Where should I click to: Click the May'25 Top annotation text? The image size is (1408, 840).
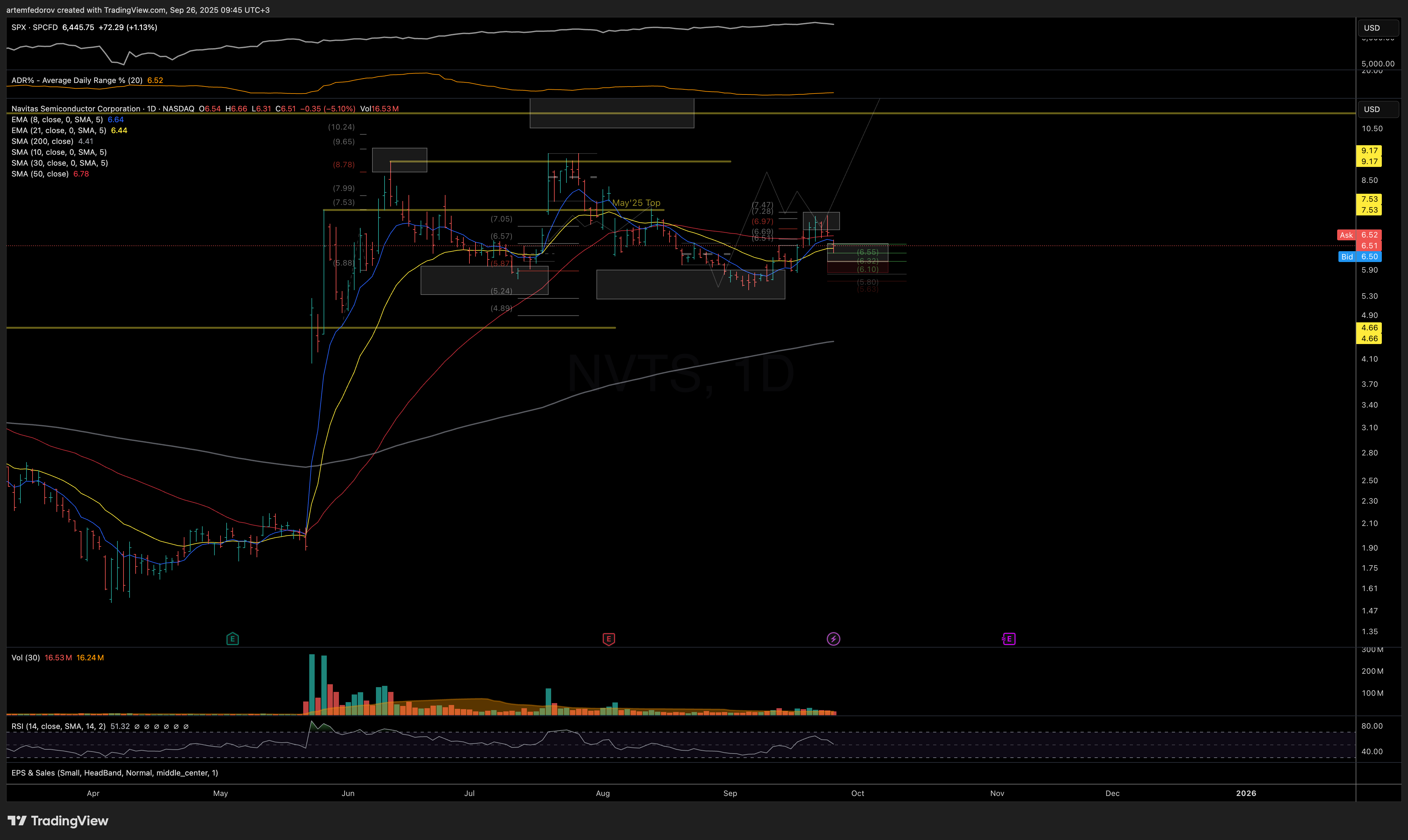(x=636, y=203)
